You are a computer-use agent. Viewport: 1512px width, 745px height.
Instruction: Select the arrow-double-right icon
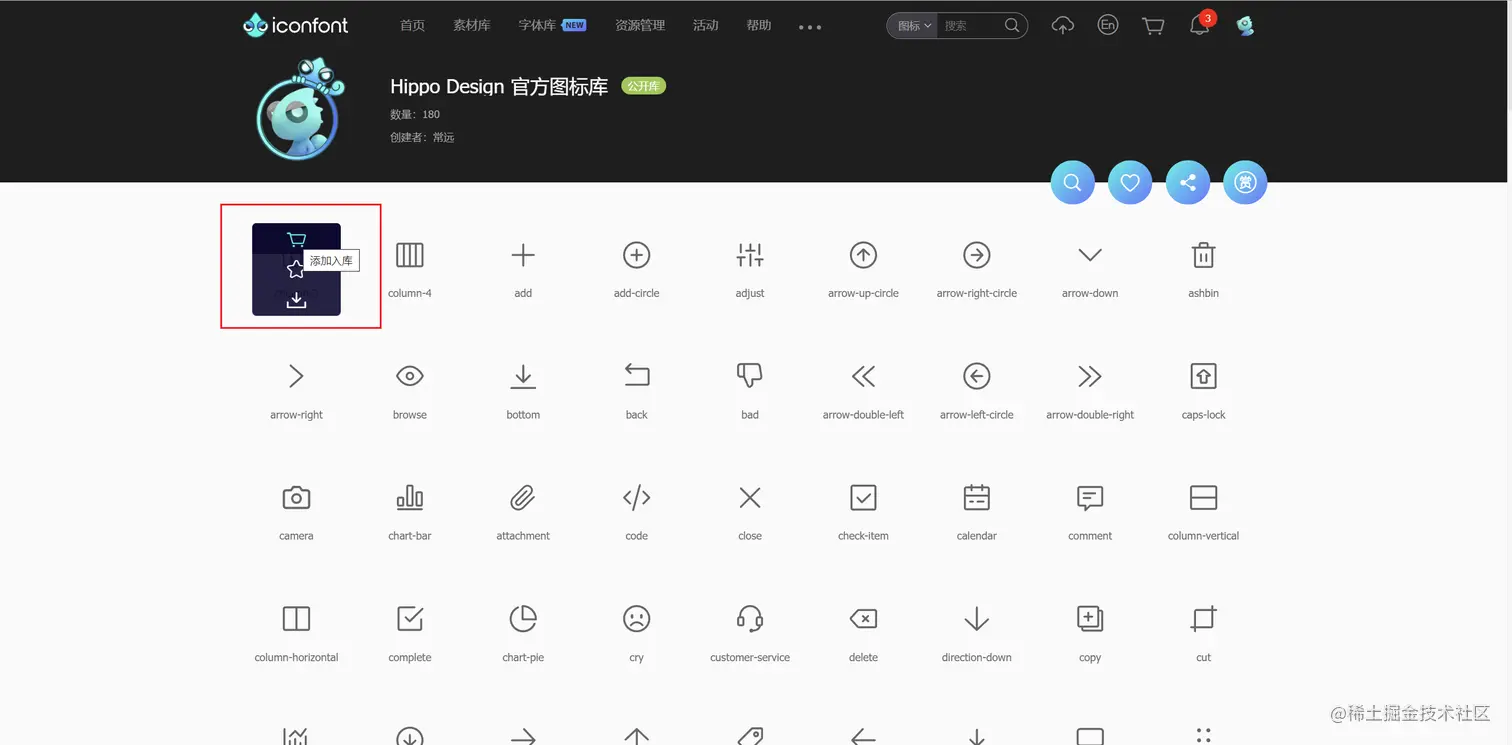click(x=1090, y=376)
